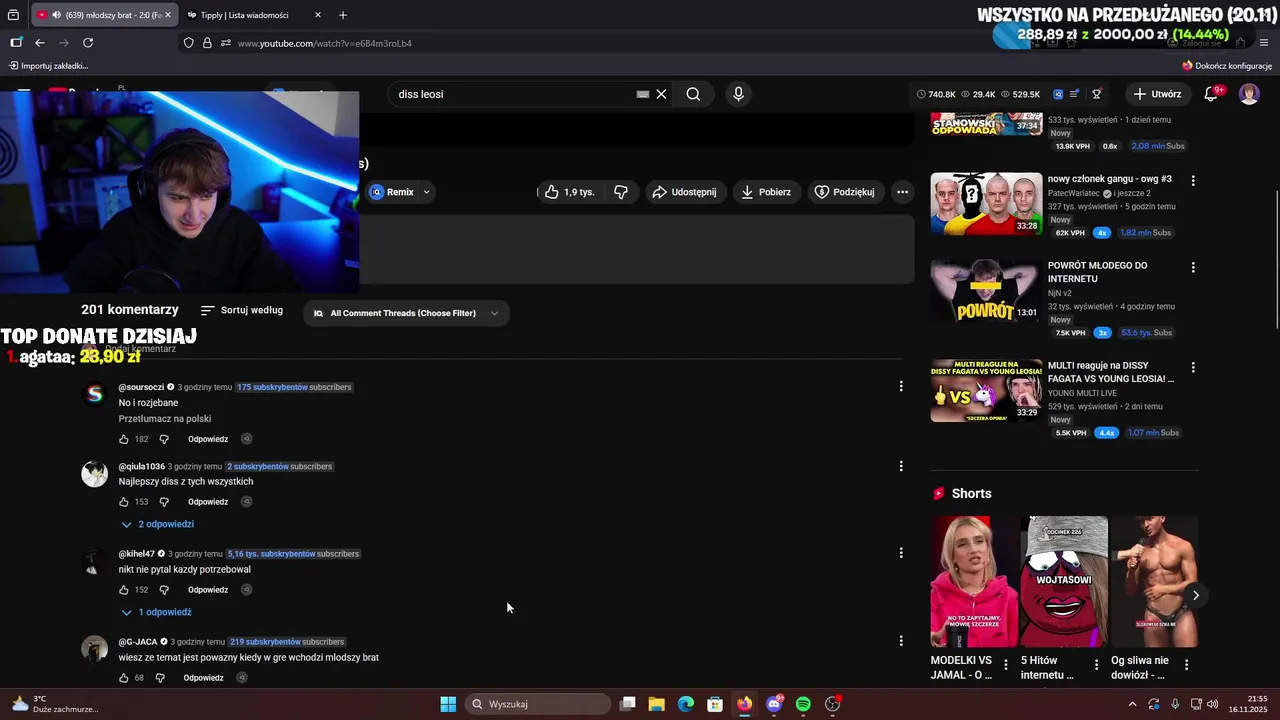Open options menu for @kihel47 comment
Viewport: 1280px width, 720px height.
click(x=901, y=553)
